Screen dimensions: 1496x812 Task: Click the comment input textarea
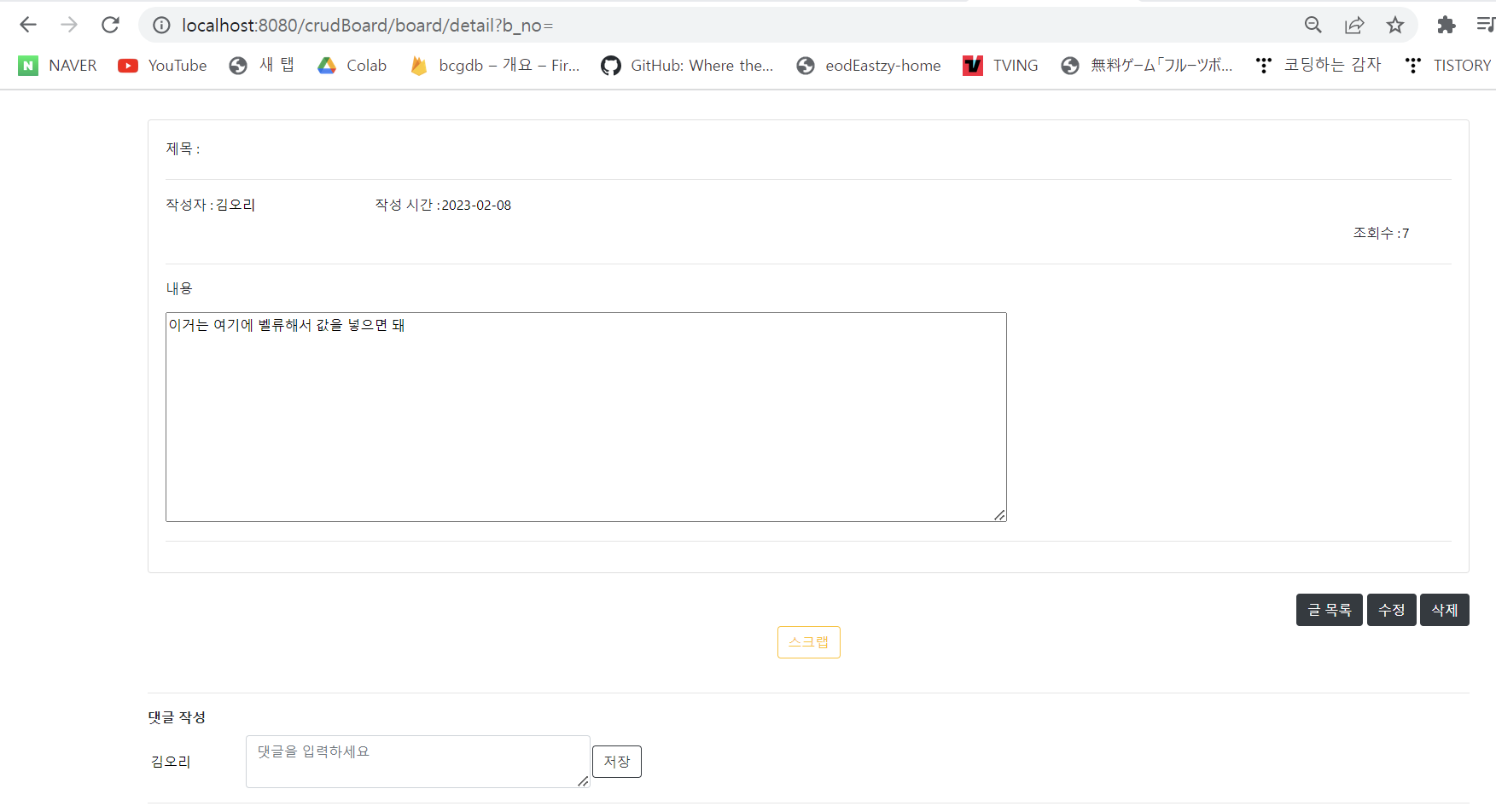point(417,762)
